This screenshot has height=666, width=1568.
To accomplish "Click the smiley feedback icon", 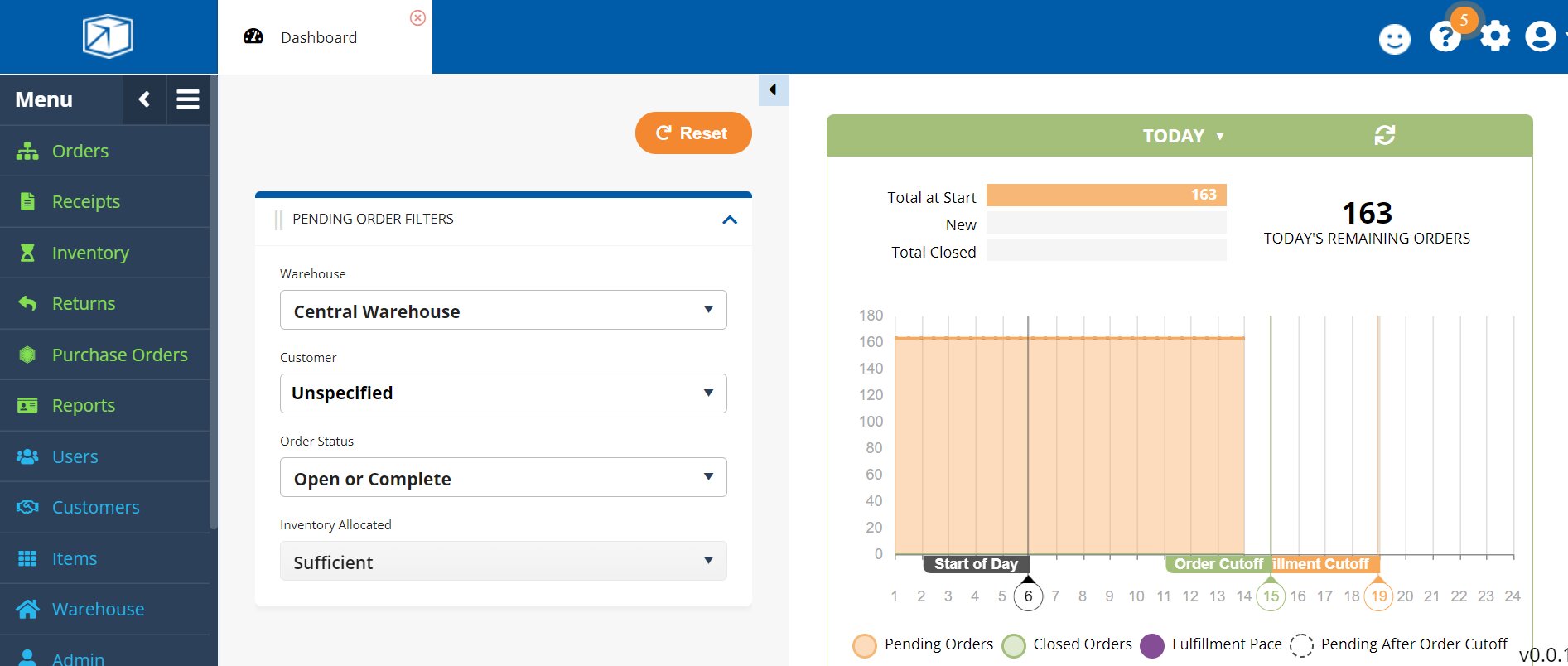I will [1394, 39].
